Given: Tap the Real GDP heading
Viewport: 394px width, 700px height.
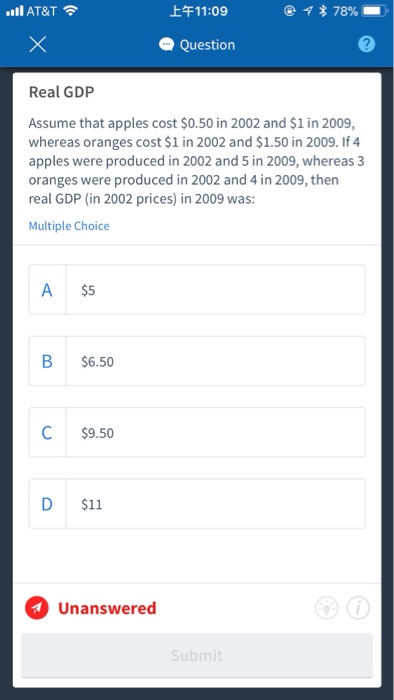Looking at the screenshot, I should point(62,92).
